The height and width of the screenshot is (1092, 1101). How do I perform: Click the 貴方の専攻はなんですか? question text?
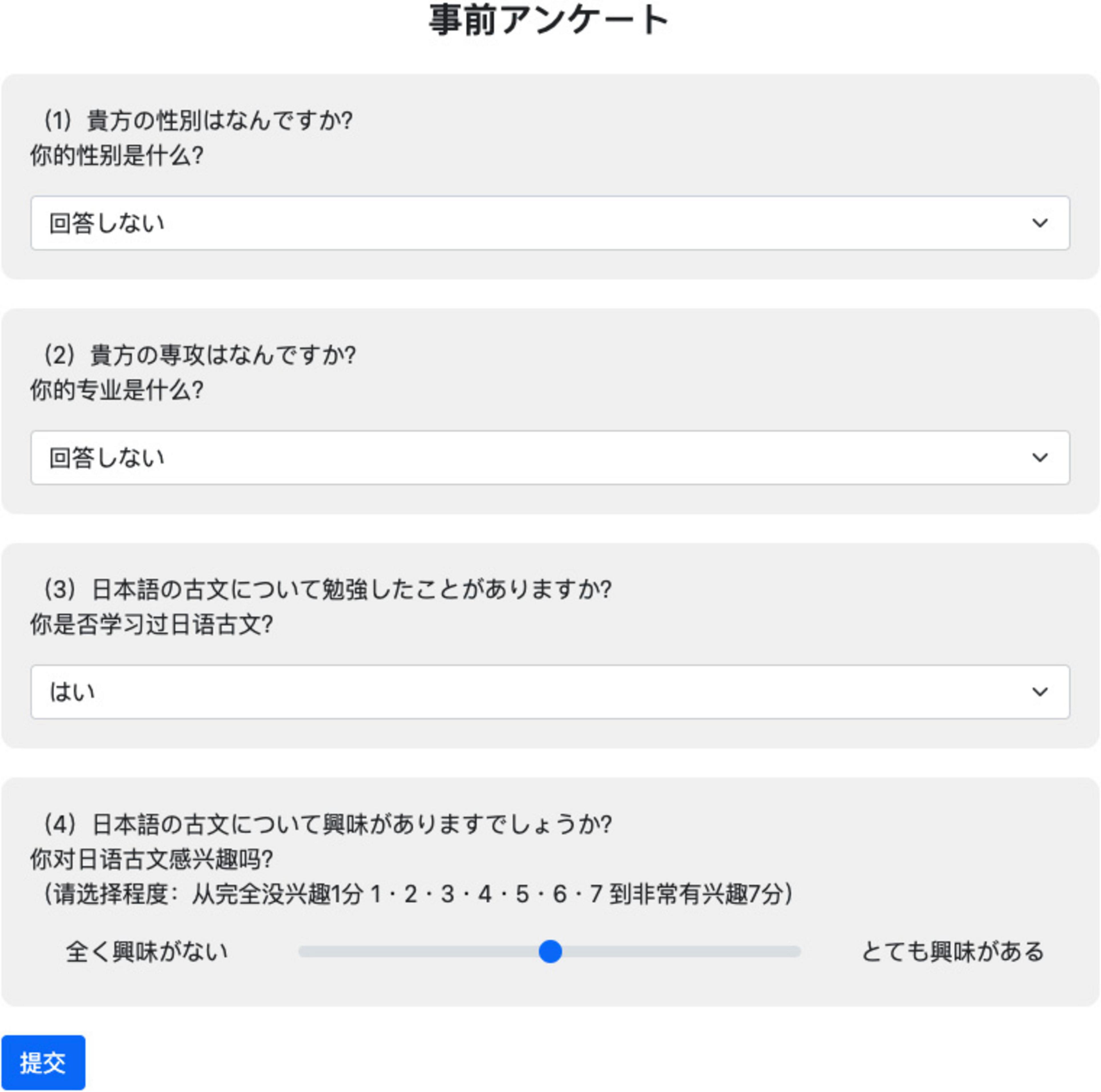(223, 355)
